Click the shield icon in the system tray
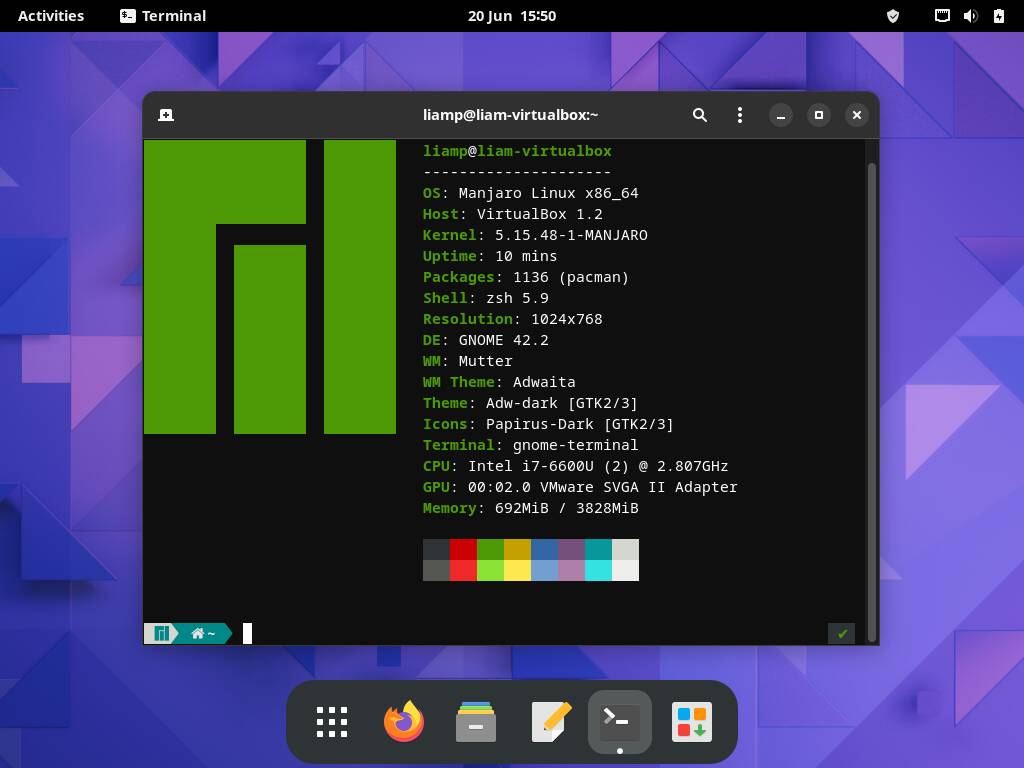 coord(893,15)
